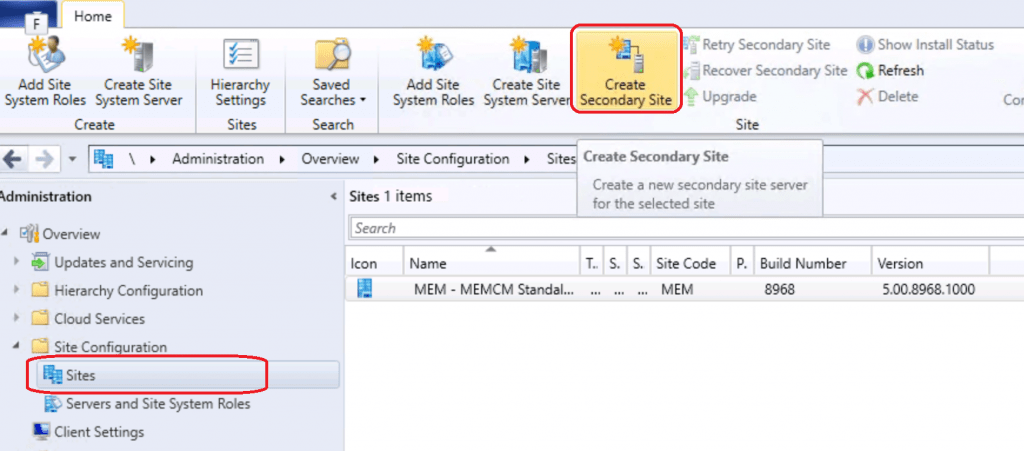1024x451 pixels.
Task: Click in the Sites Search field
Action: coord(687,228)
